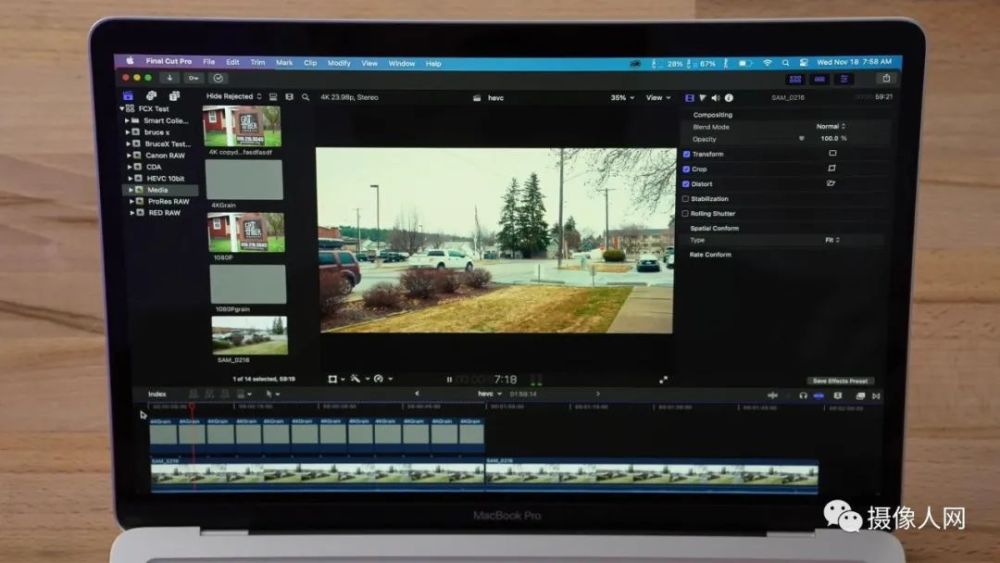Select the SAM_0216 clip thumbnail in browser

click(249, 335)
